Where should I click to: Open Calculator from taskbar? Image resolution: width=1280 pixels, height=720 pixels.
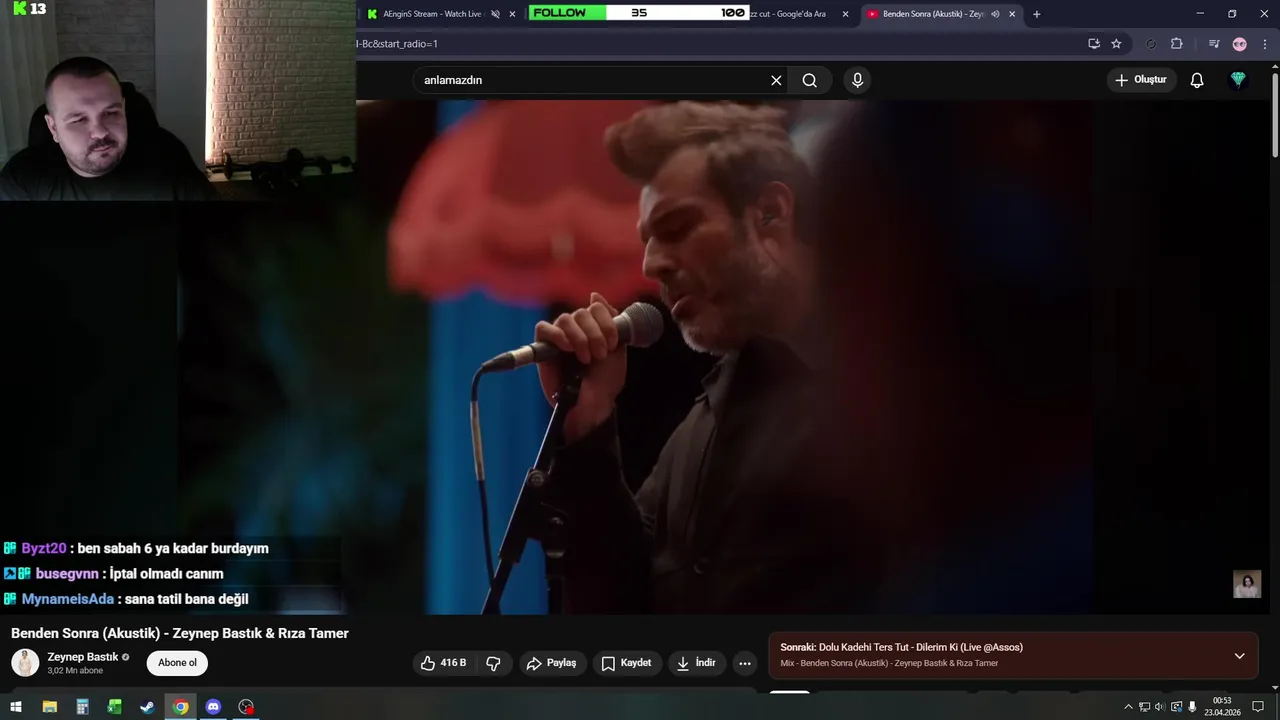point(82,707)
